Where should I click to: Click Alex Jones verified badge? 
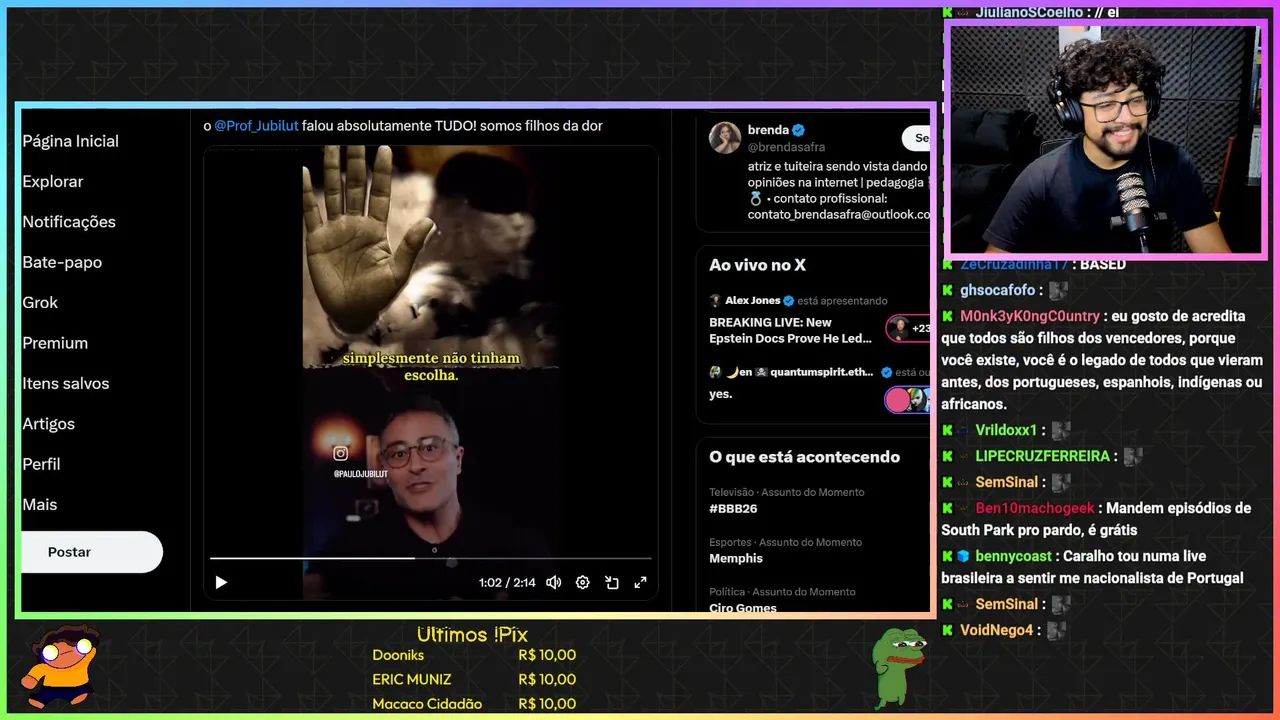(x=788, y=300)
